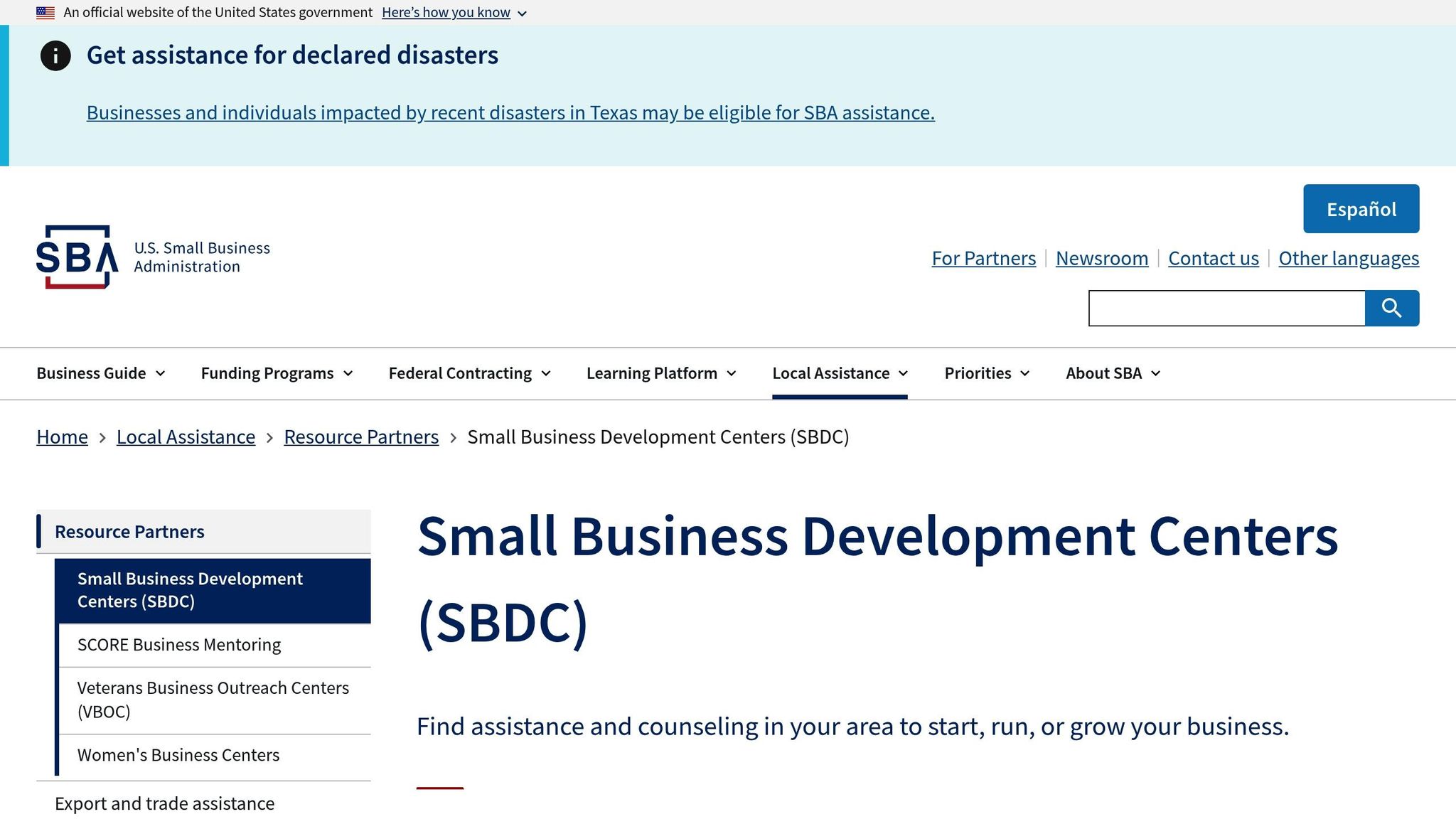Select the Local Assistance nav item
Image resolution: width=1456 pixels, height=819 pixels.
840,373
